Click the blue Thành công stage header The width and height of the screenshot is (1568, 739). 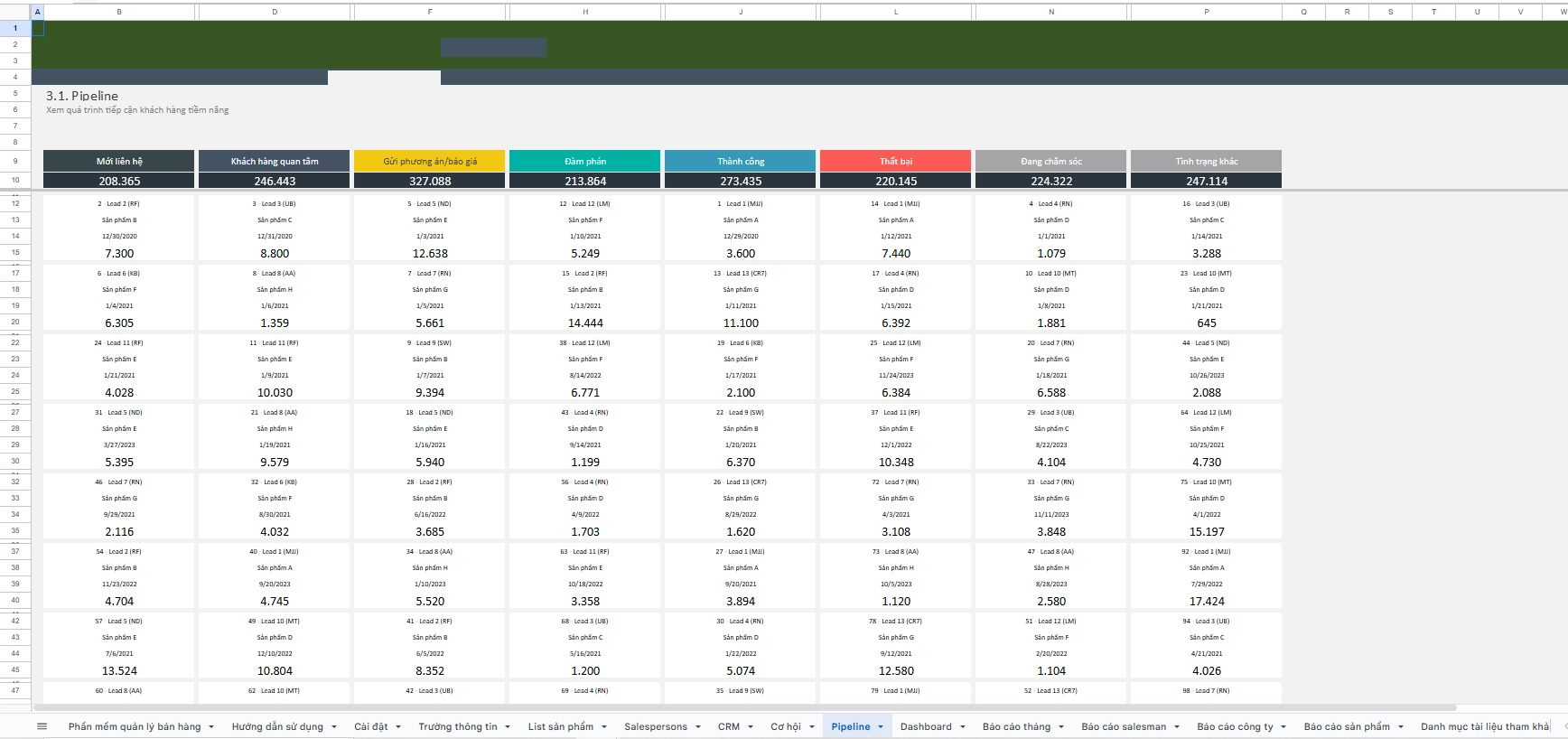click(x=741, y=161)
